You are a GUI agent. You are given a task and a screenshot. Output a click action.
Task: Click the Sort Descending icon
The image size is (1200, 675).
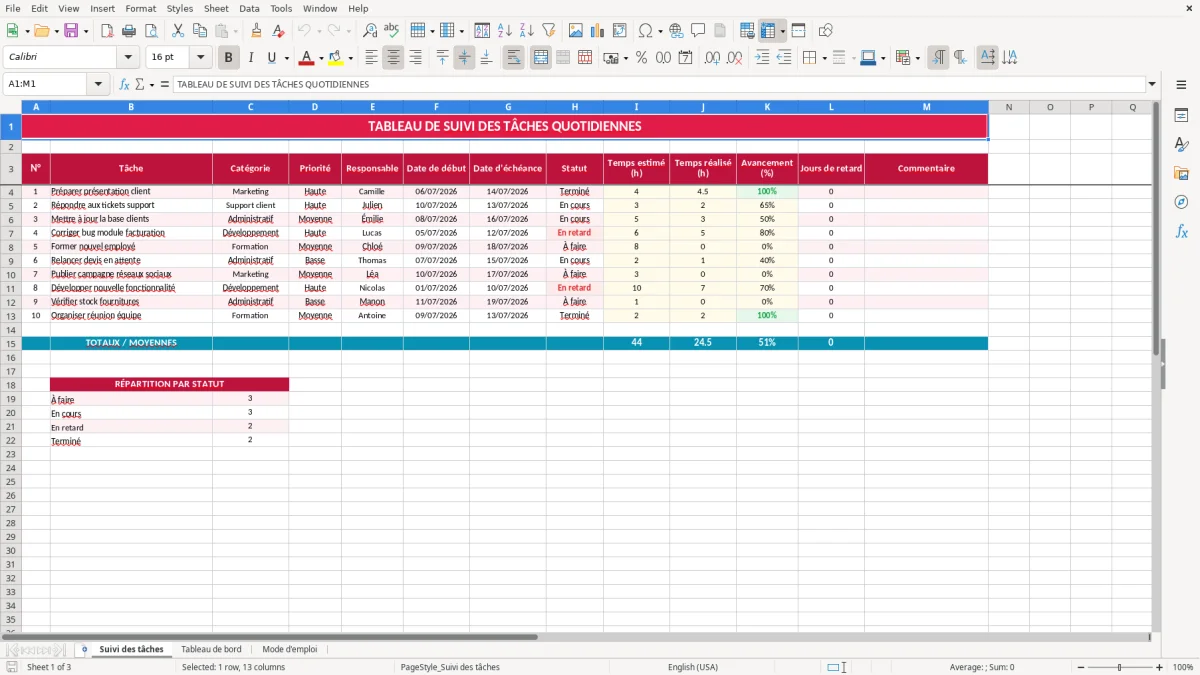tap(527, 31)
